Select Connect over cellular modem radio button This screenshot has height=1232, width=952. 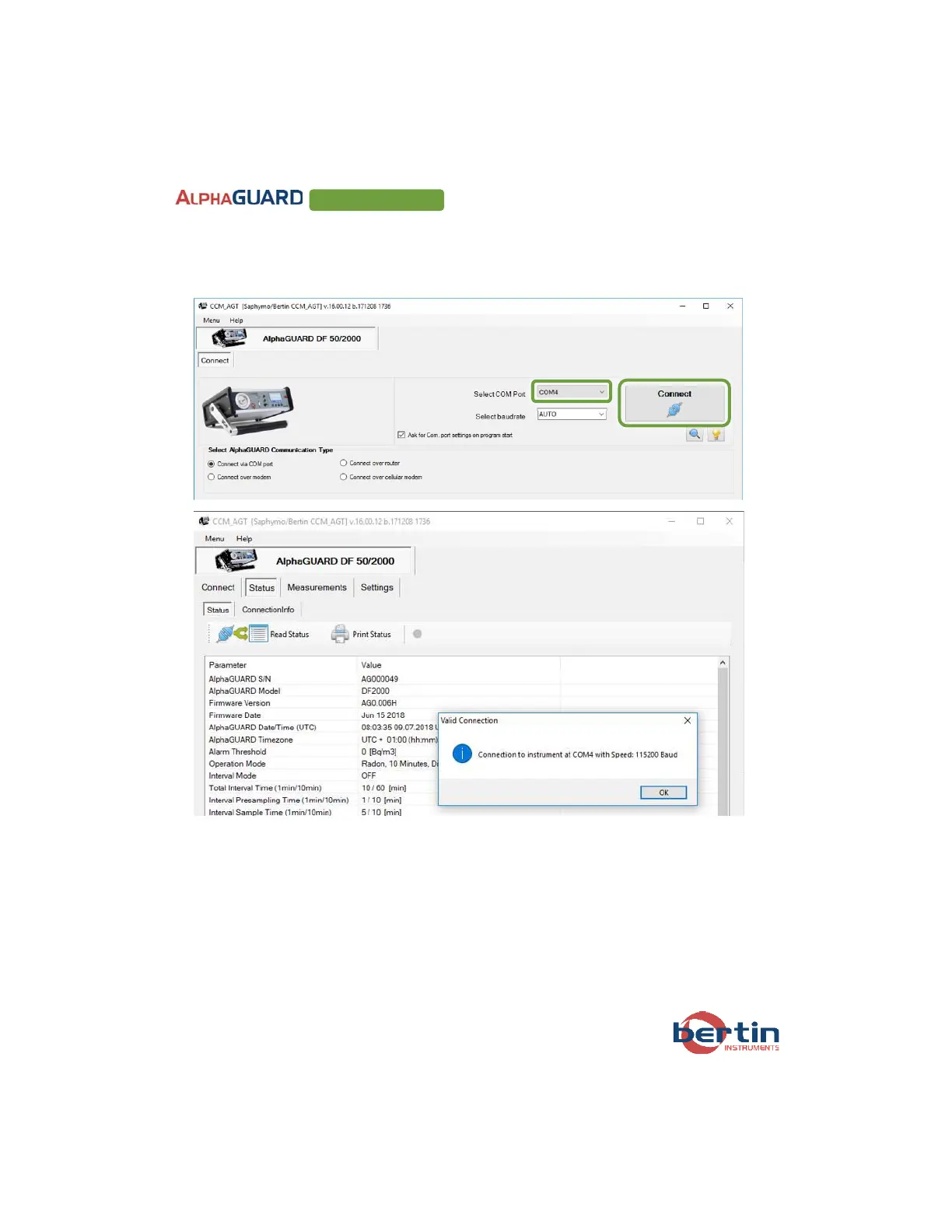(343, 477)
